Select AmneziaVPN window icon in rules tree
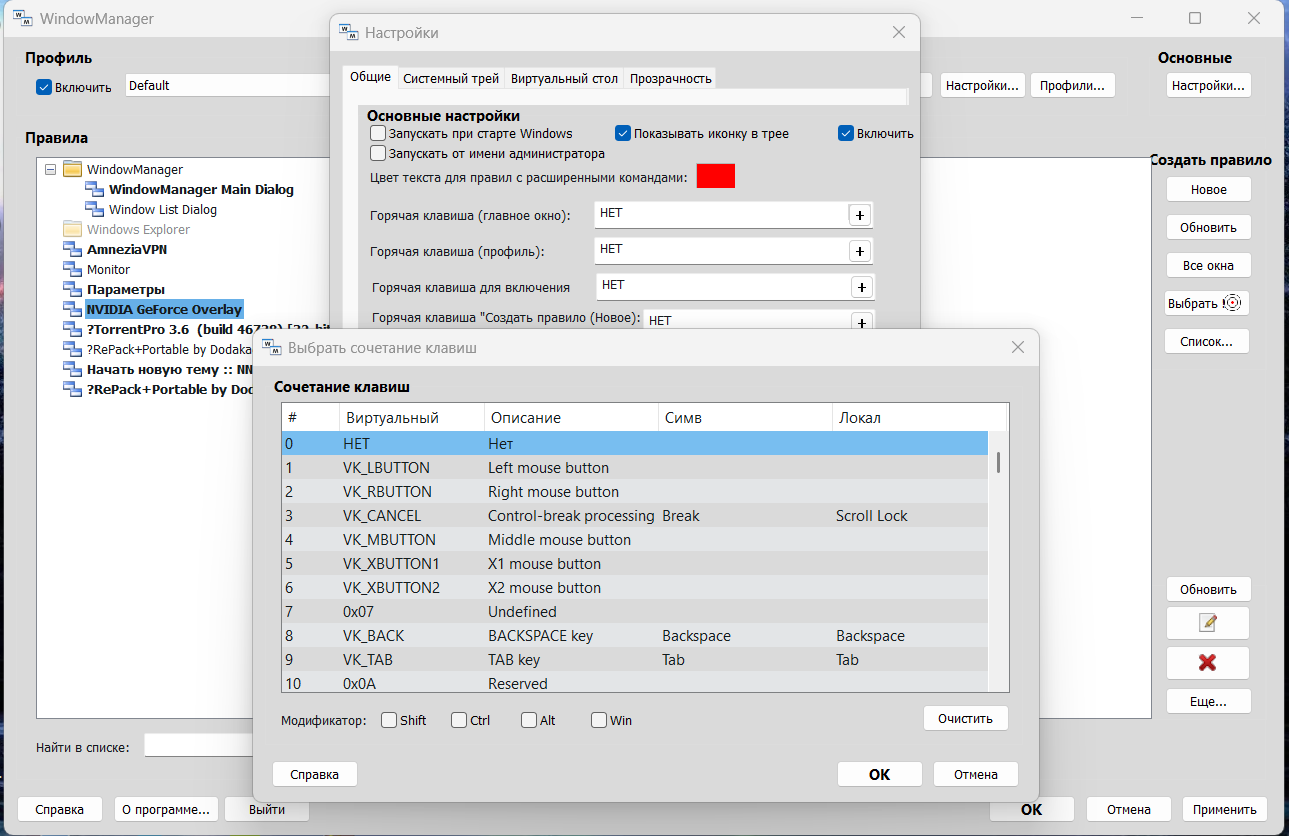This screenshot has height=836, width=1289. 72,250
